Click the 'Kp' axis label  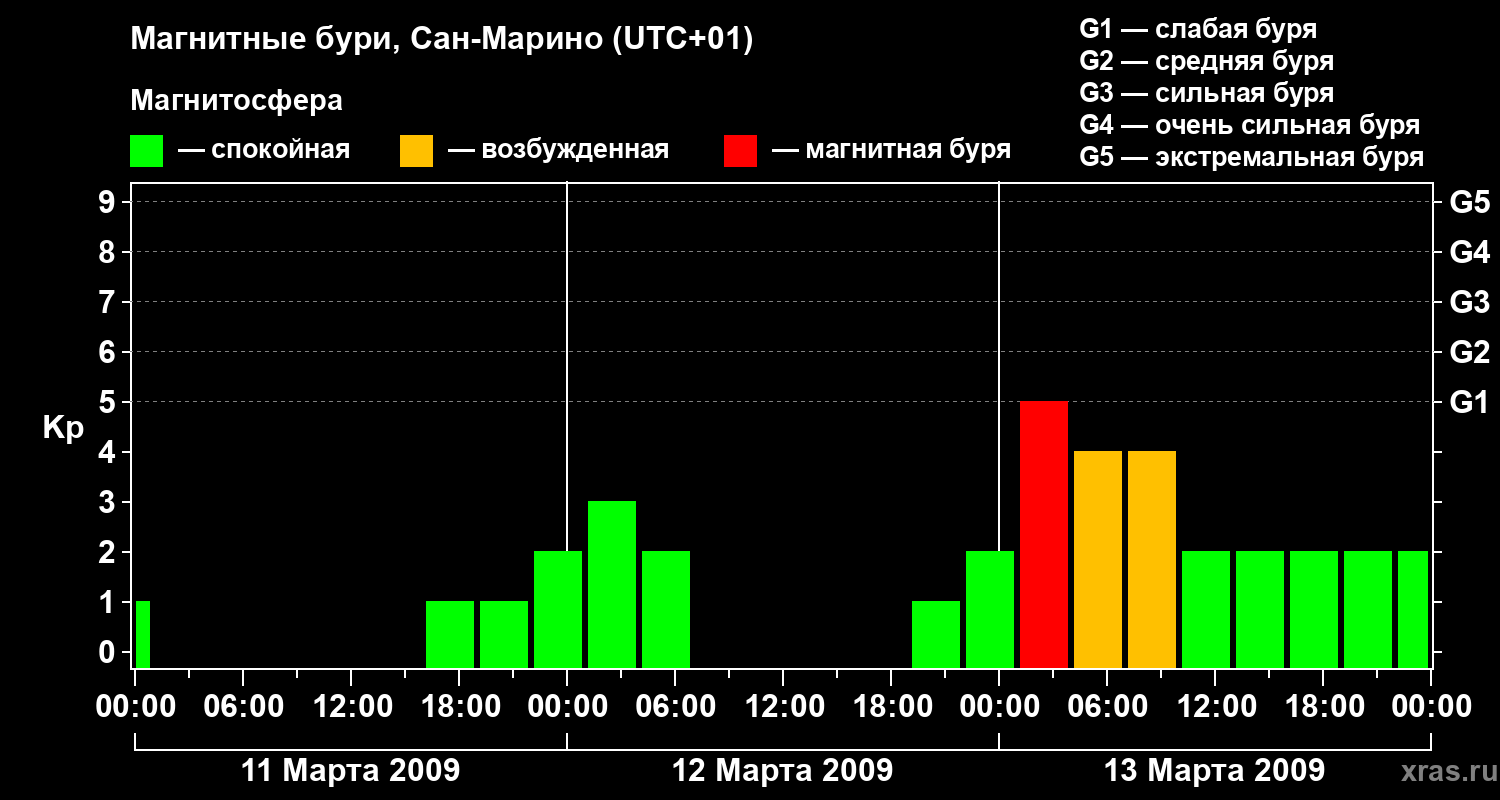63,427
